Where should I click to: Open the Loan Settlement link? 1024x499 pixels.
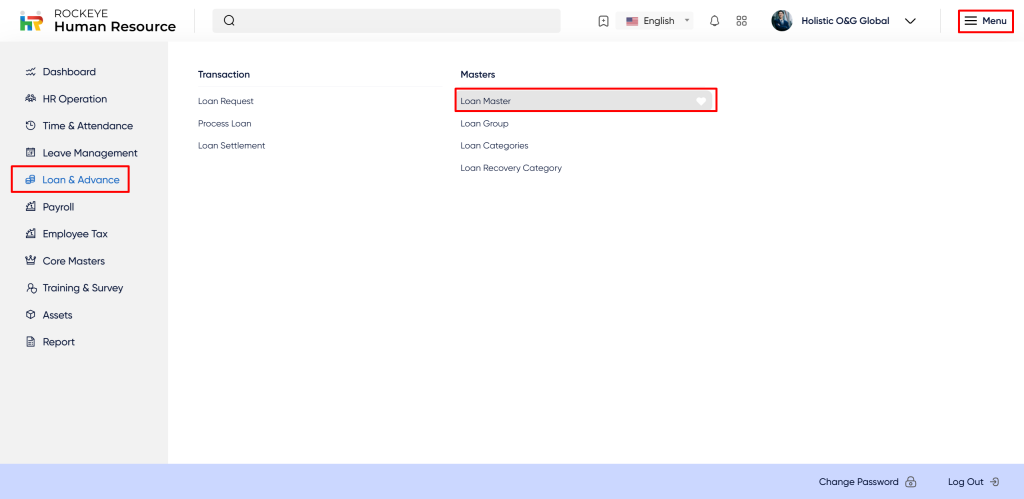tap(231, 146)
